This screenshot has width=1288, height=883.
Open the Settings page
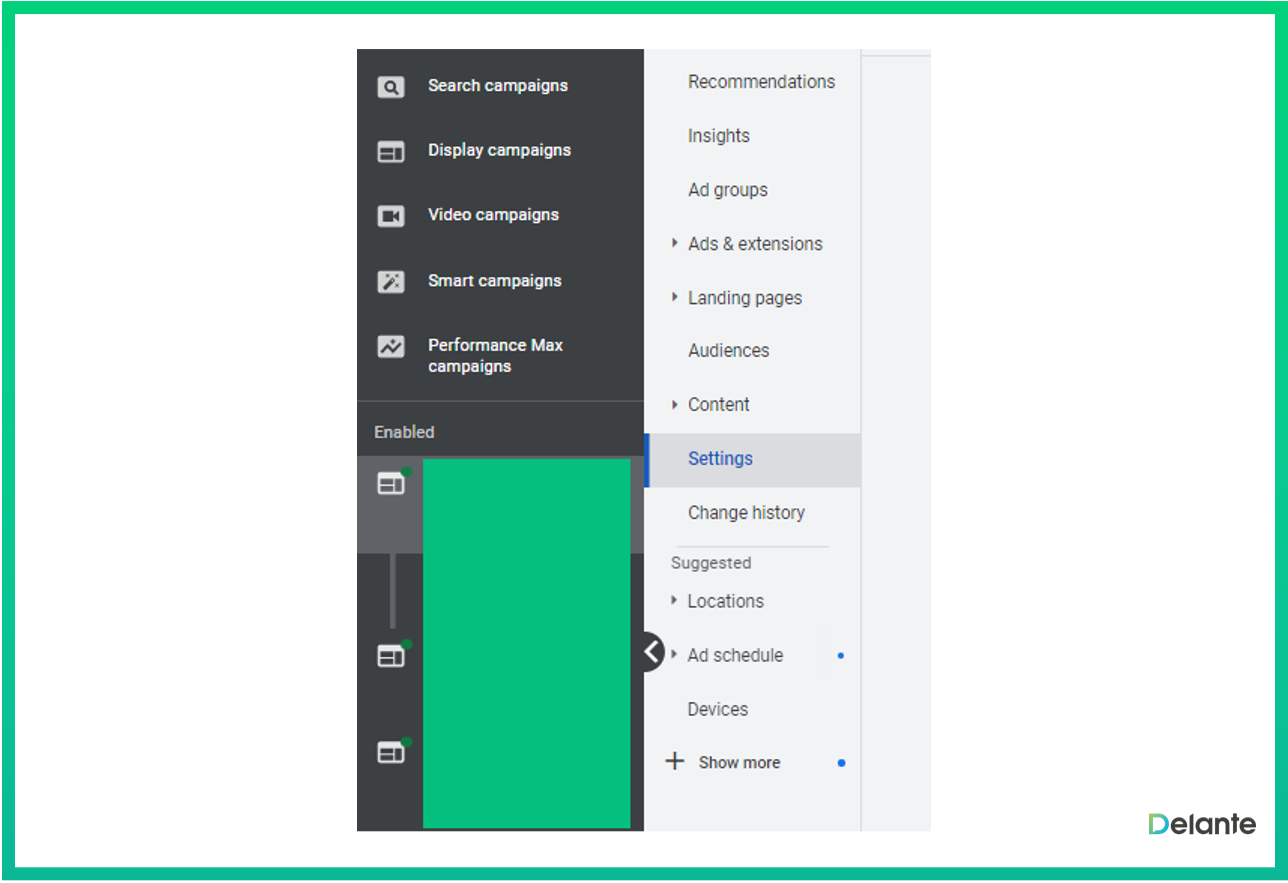click(720, 459)
